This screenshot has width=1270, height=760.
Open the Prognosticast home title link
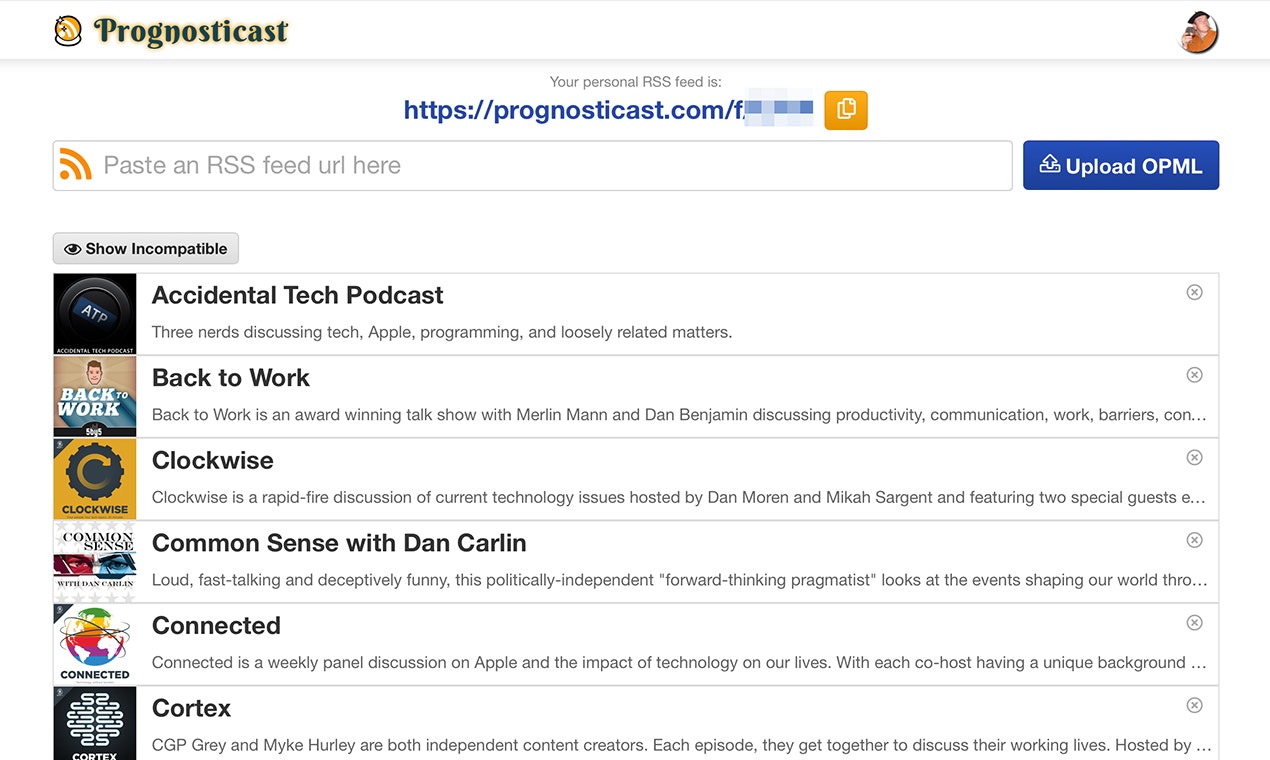(x=191, y=31)
